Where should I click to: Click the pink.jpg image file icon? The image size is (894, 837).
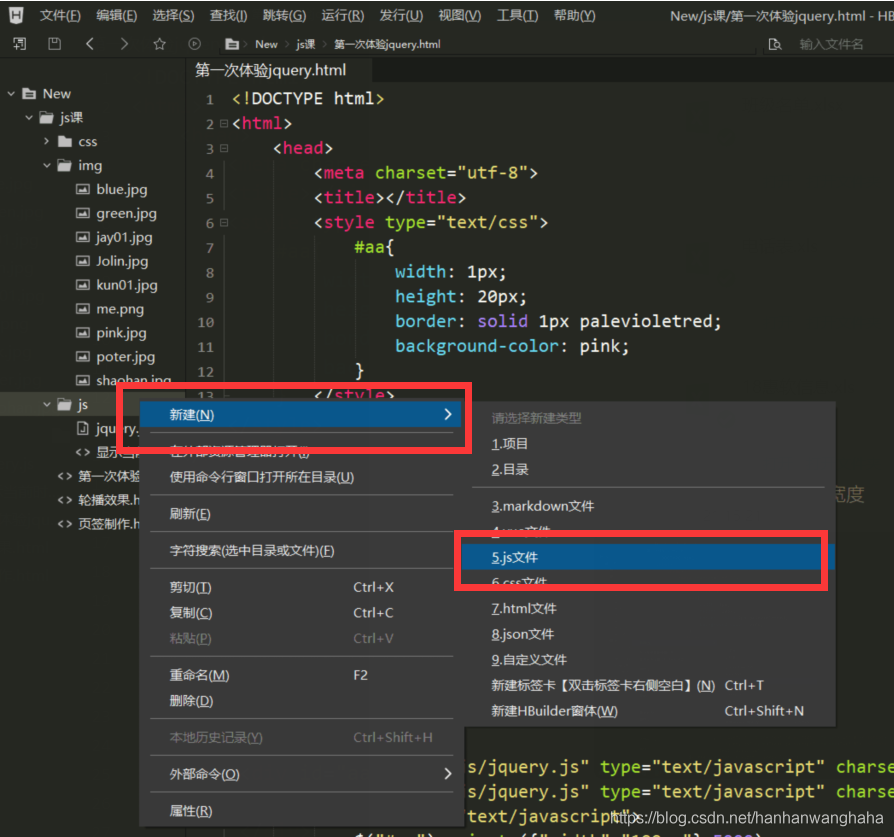83,333
